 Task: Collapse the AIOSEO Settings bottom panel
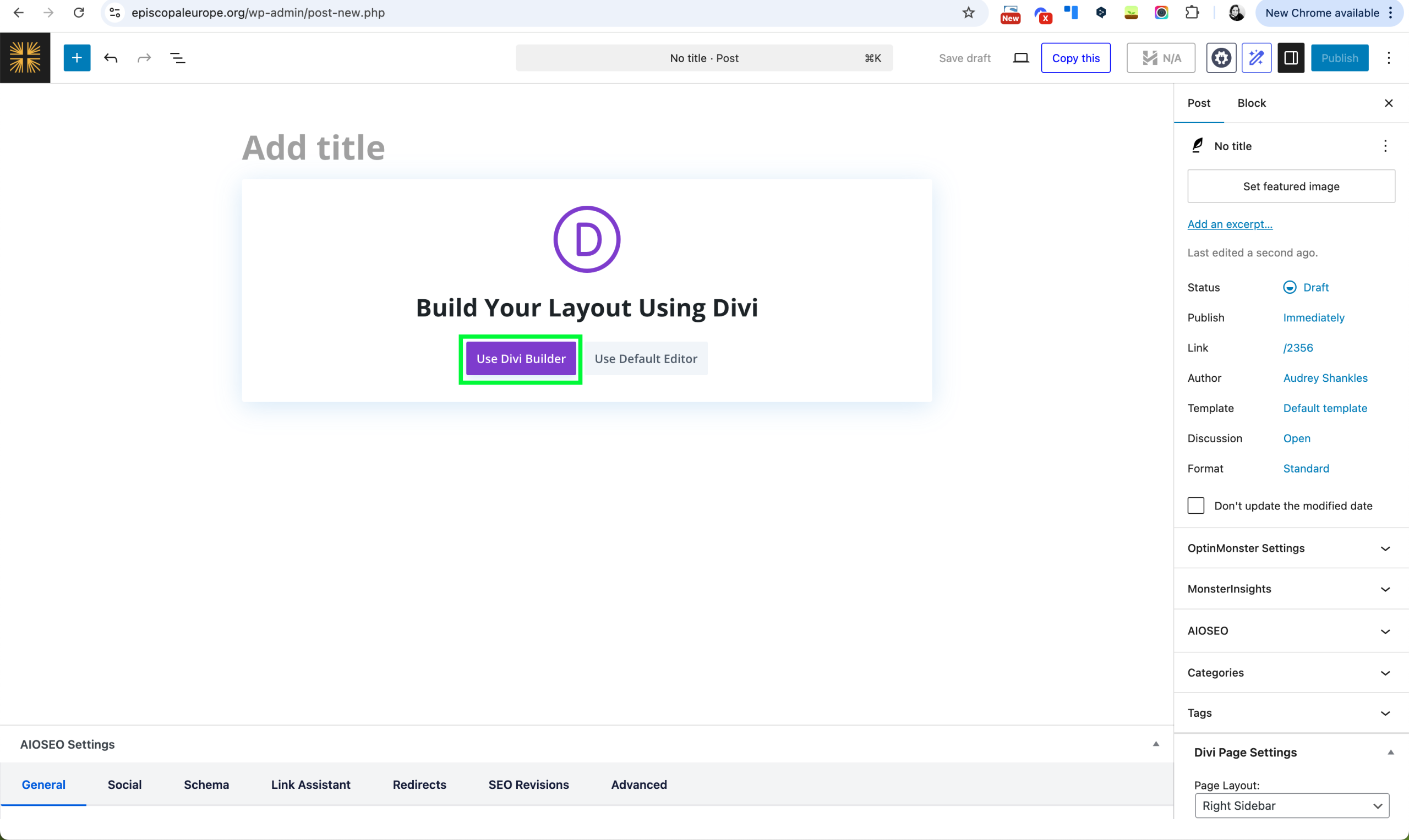click(x=1155, y=744)
